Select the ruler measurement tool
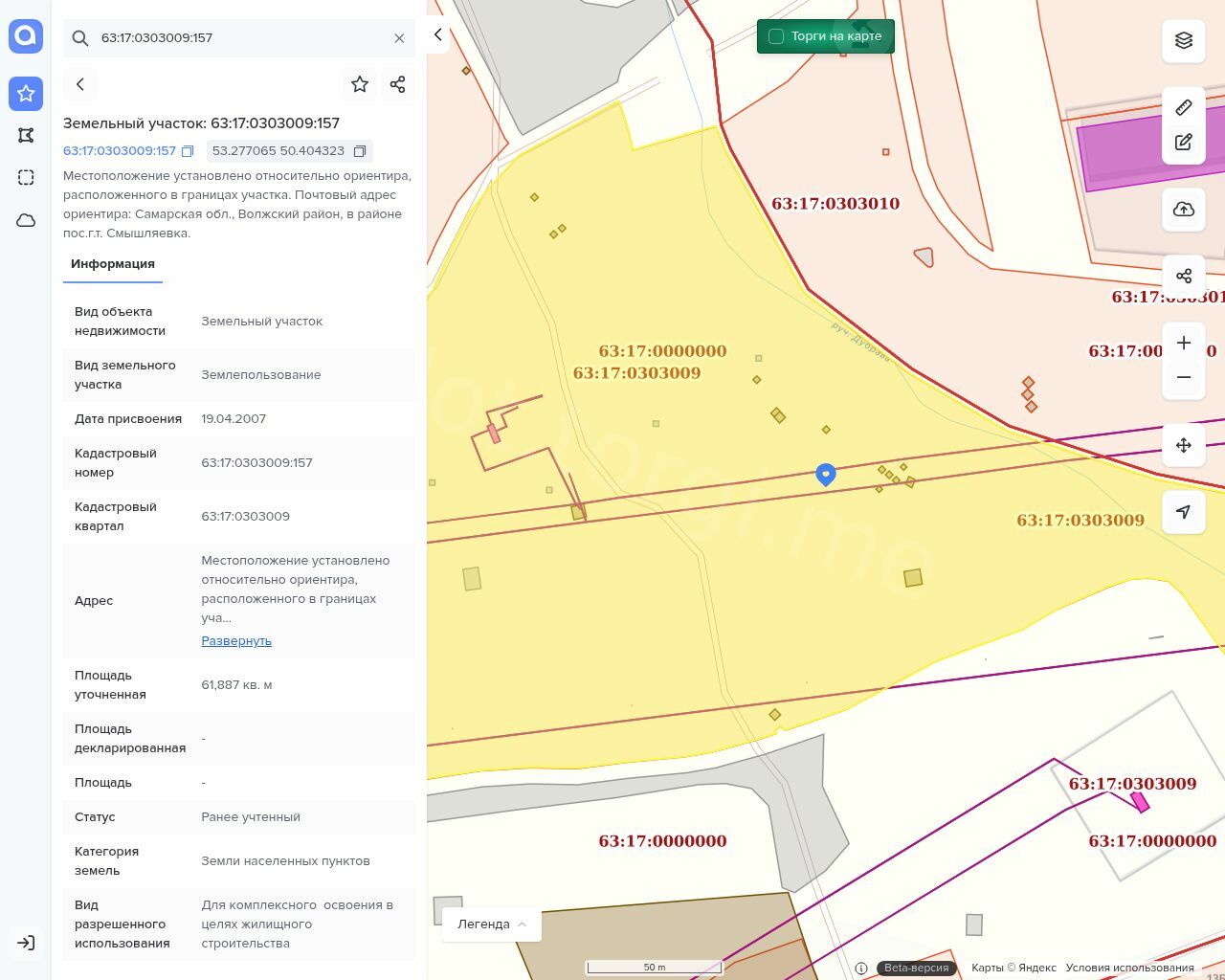This screenshot has height=980, width=1225. 1184,107
